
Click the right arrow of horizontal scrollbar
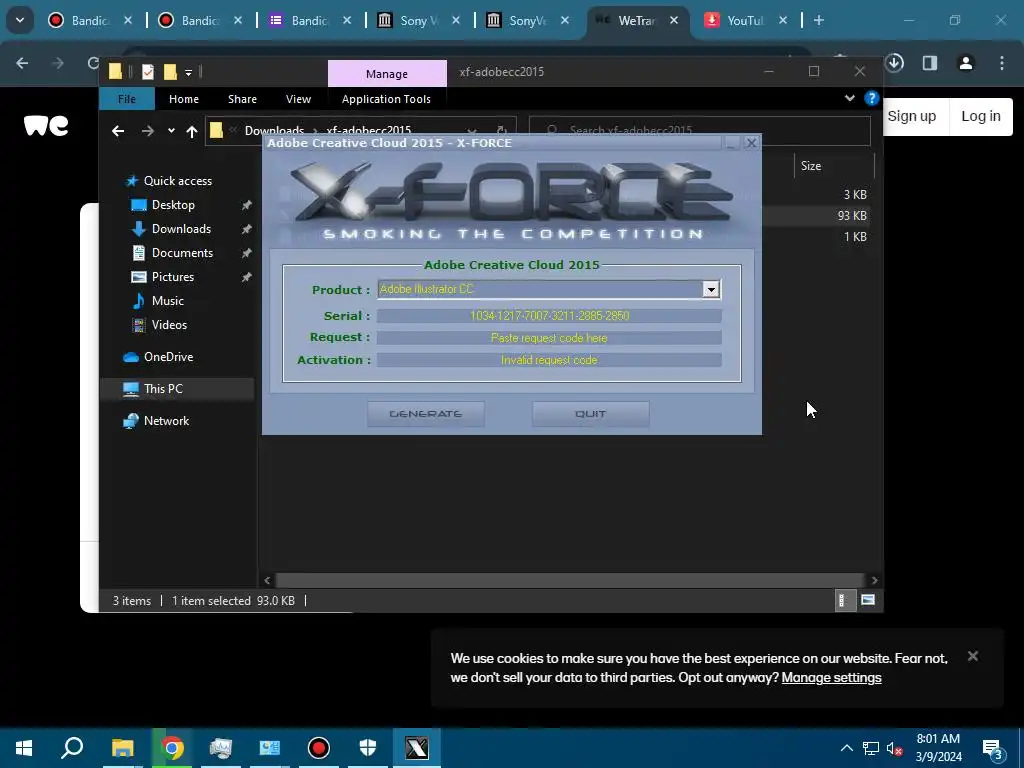pyautogui.click(x=874, y=580)
